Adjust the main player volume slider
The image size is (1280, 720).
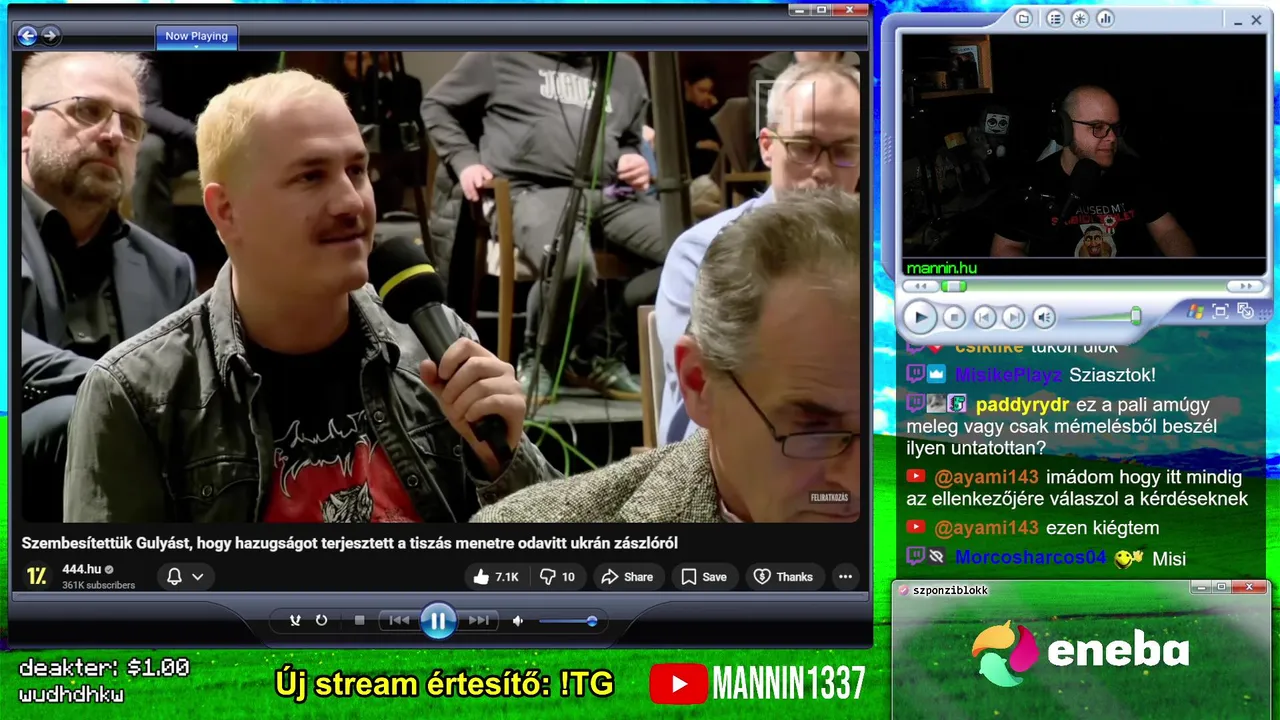[x=567, y=621]
